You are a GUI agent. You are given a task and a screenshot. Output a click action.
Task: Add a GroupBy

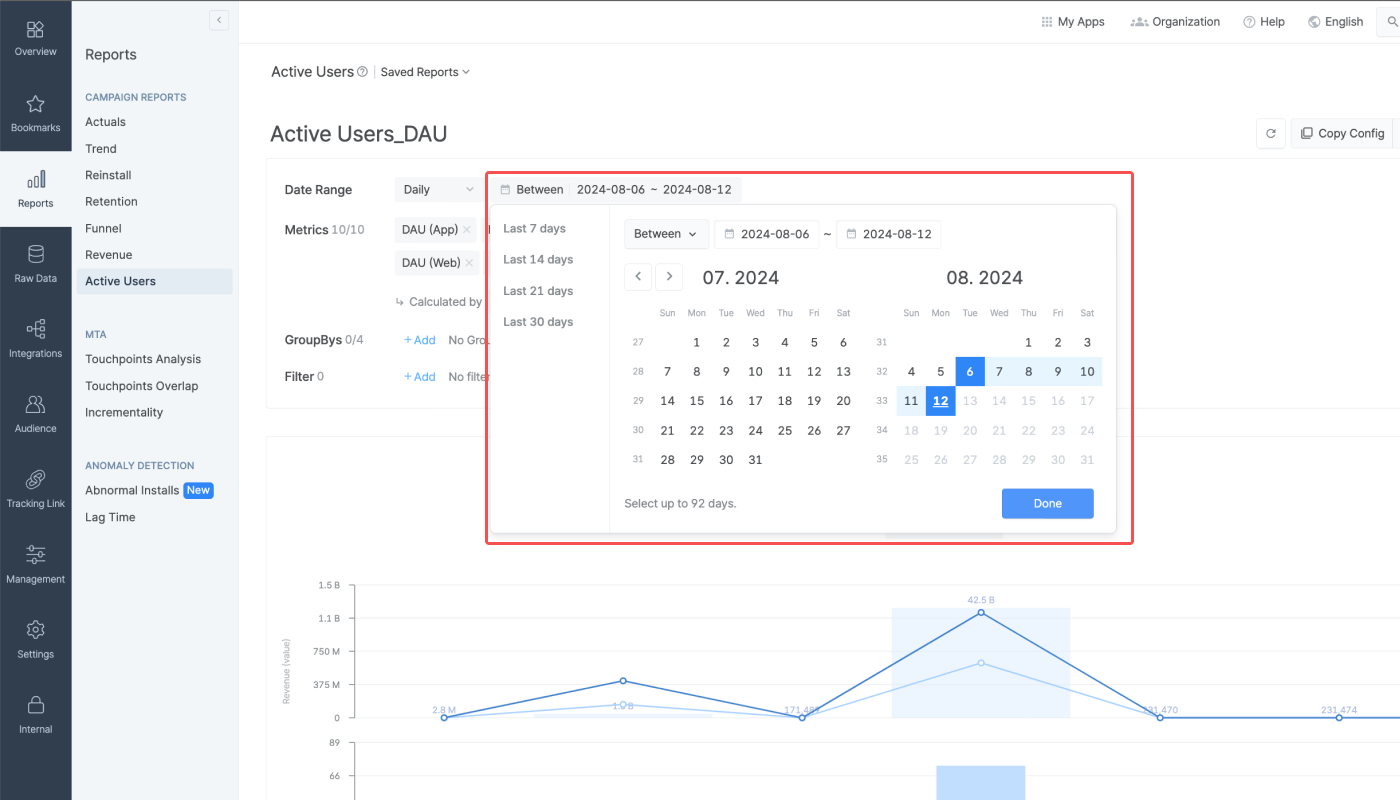pos(420,340)
